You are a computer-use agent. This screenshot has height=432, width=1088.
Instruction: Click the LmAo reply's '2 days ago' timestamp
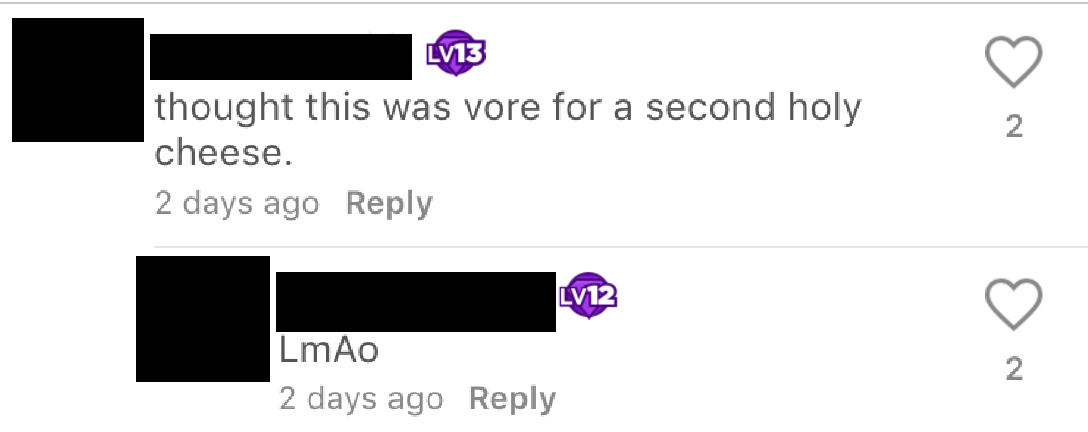tap(361, 399)
